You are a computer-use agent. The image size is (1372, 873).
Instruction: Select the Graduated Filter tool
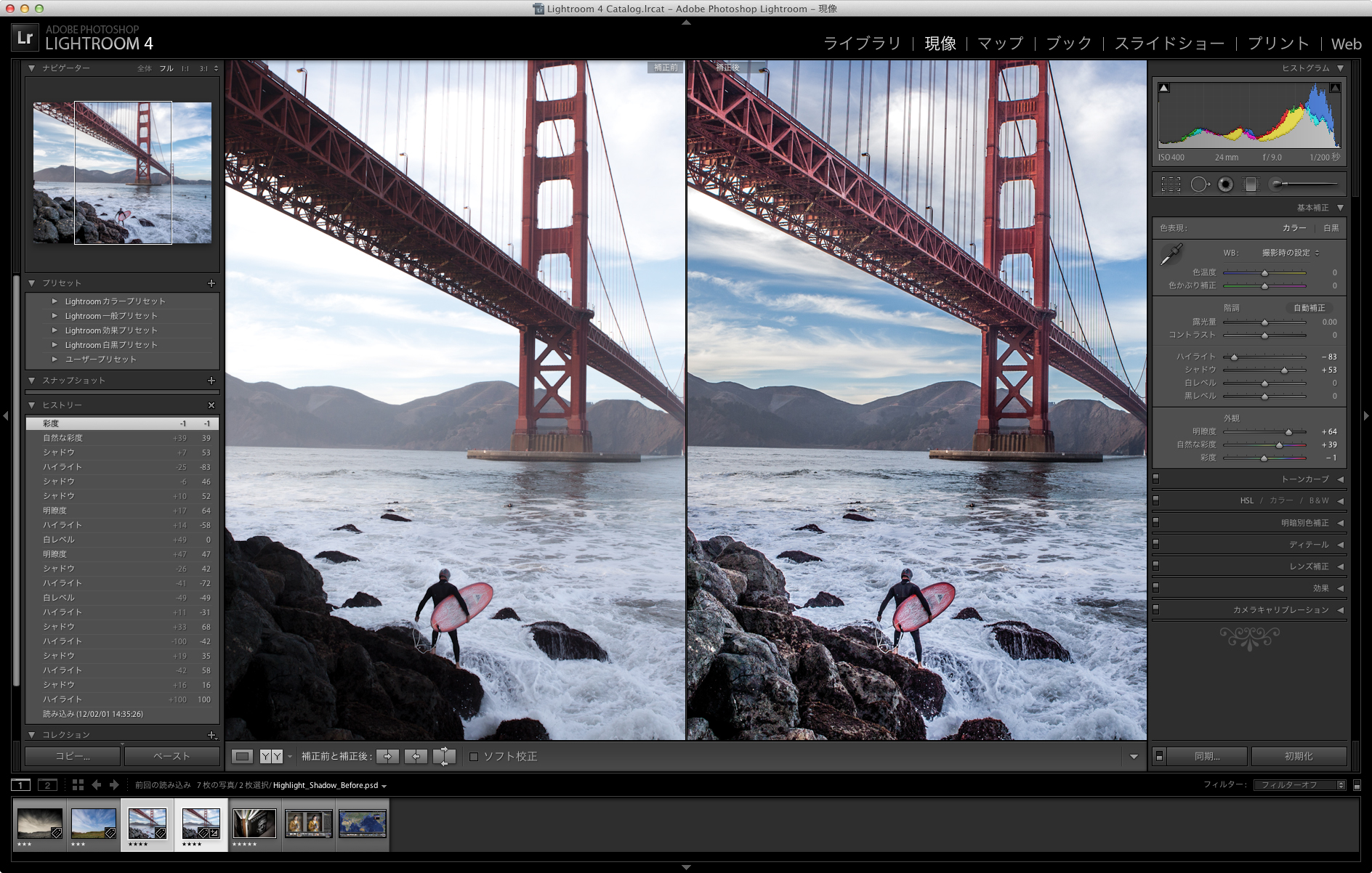(1251, 184)
